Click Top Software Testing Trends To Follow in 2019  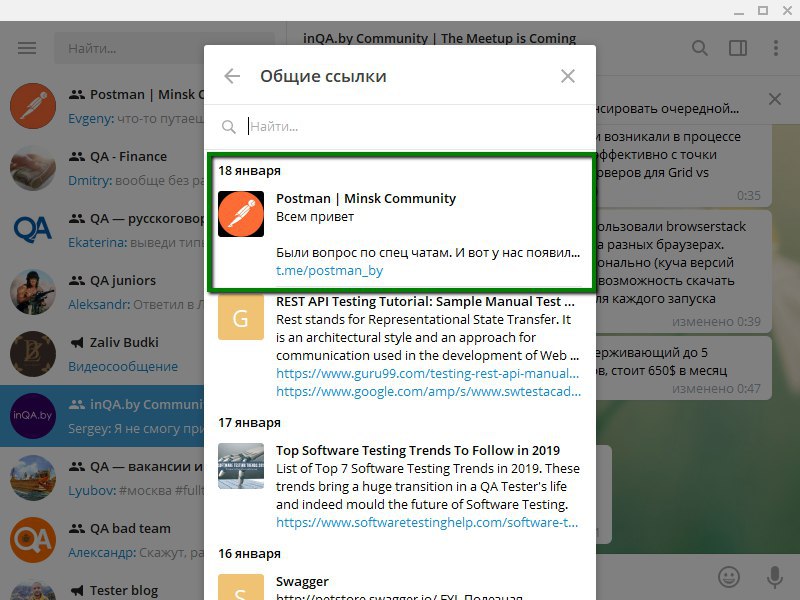(x=418, y=451)
